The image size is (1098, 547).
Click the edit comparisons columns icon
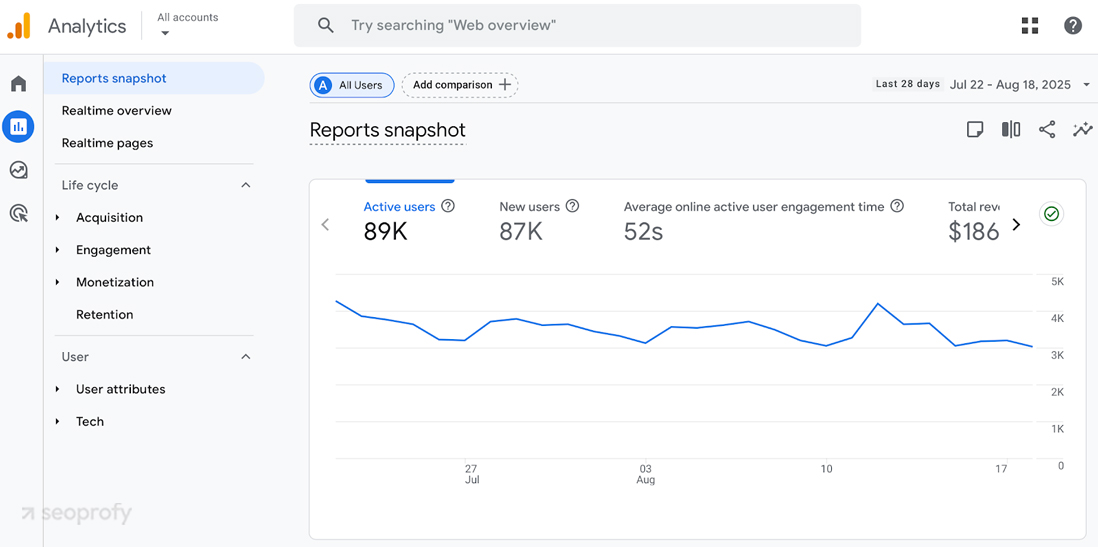point(1011,130)
